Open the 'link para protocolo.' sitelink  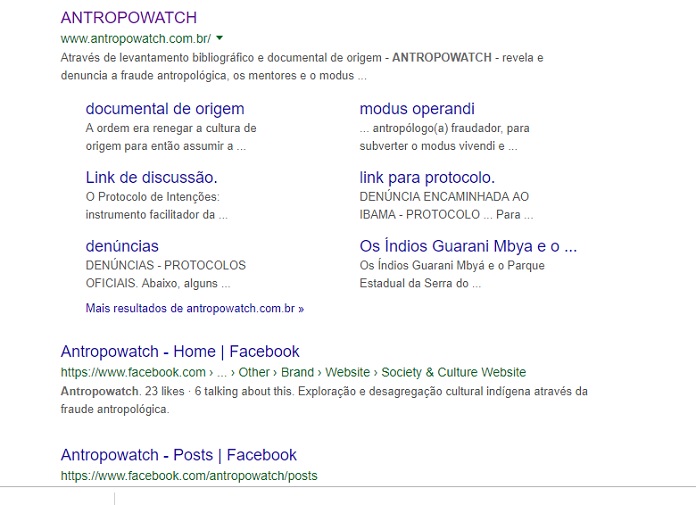(425, 177)
